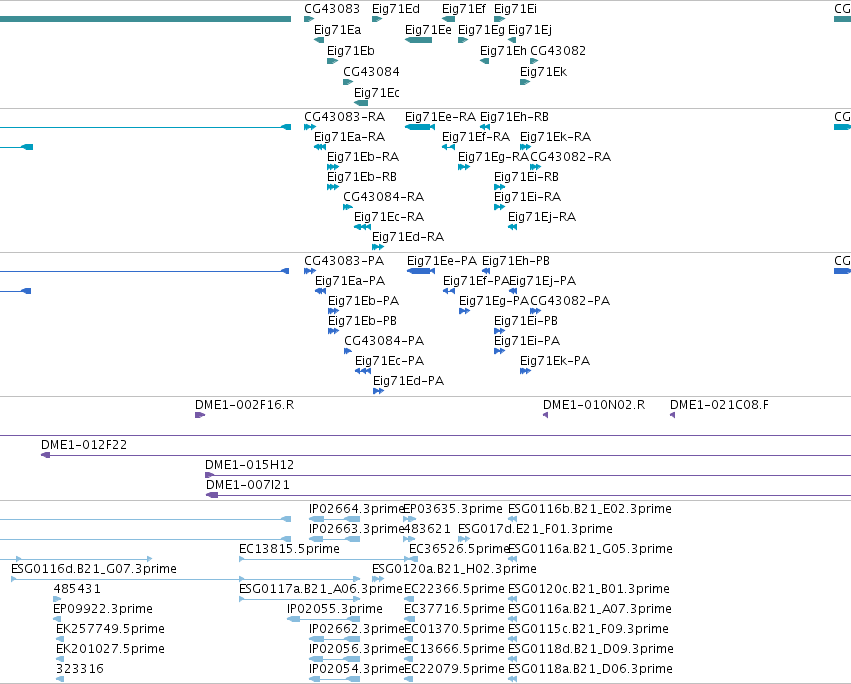Click the Eig71Ei gene label
The width and height of the screenshot is (851, 684).
click(x=515, y=9)
